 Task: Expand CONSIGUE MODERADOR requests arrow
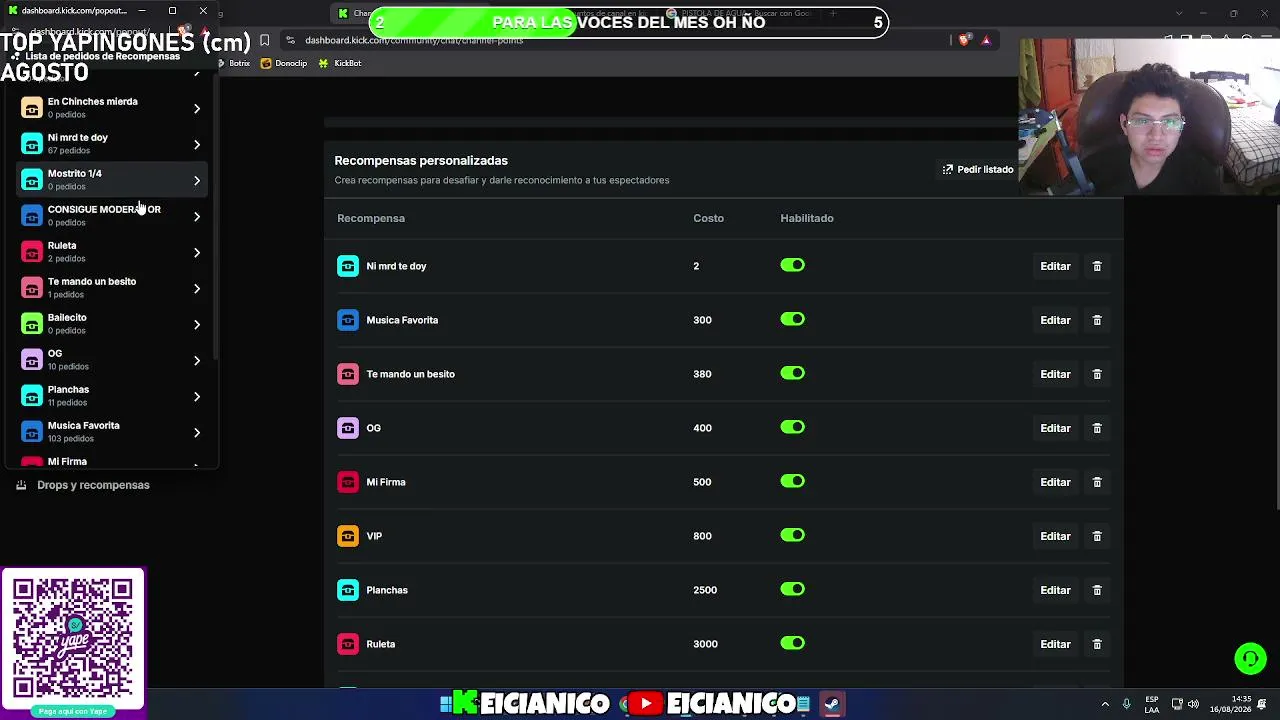[197, 216]
